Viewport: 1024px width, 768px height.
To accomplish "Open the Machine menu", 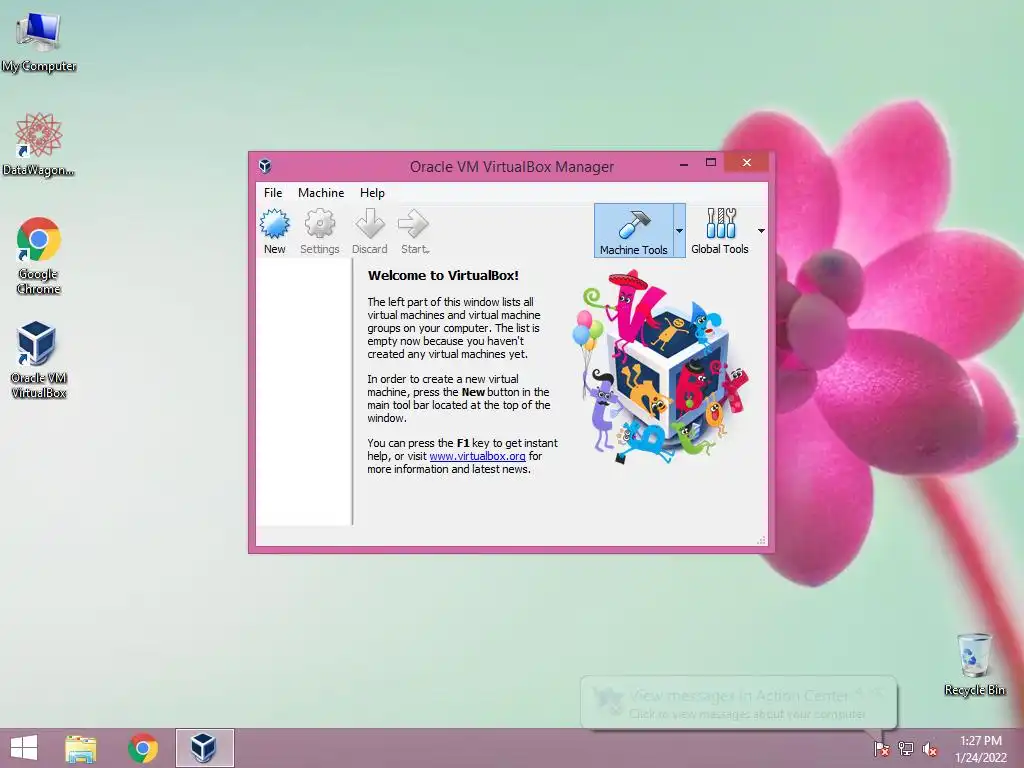I will tap(321, 193).
